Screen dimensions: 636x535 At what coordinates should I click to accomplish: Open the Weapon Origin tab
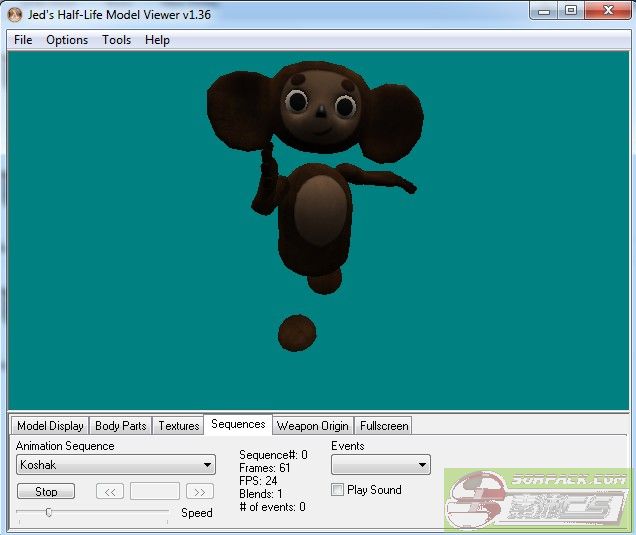312,426
